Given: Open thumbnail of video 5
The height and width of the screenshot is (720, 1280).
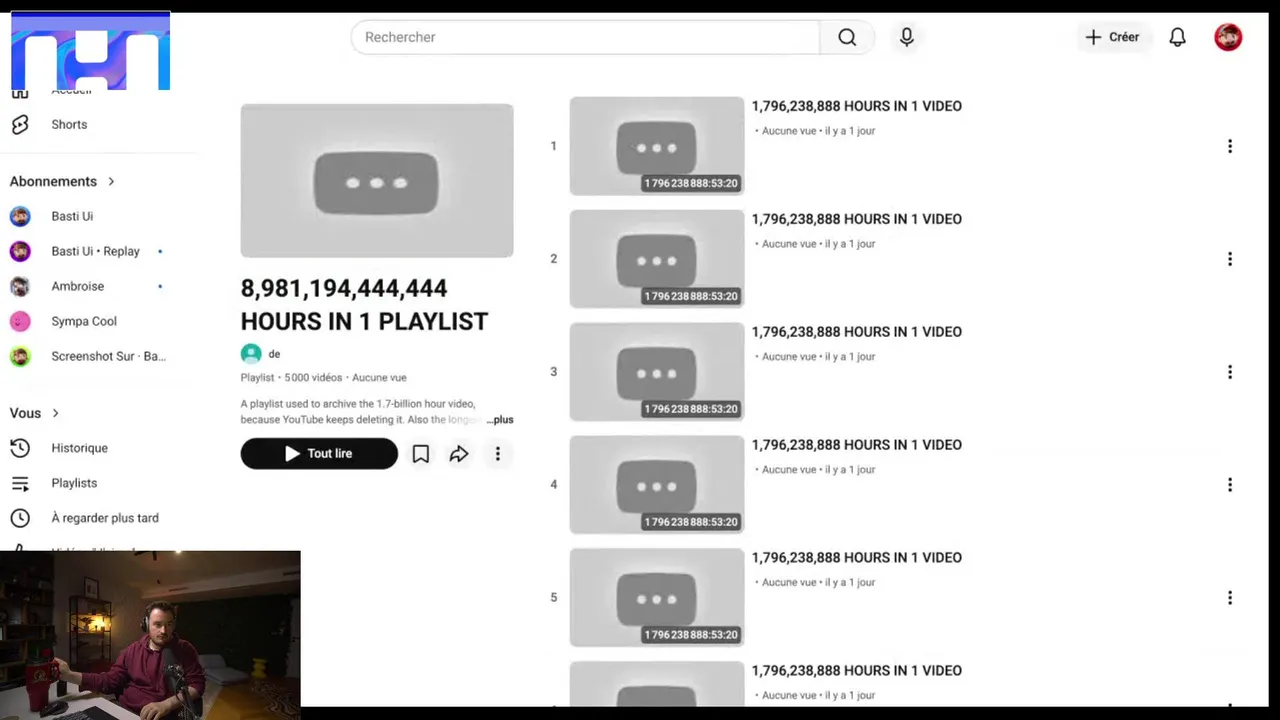Looking at the screenshot, I should 657,598.
